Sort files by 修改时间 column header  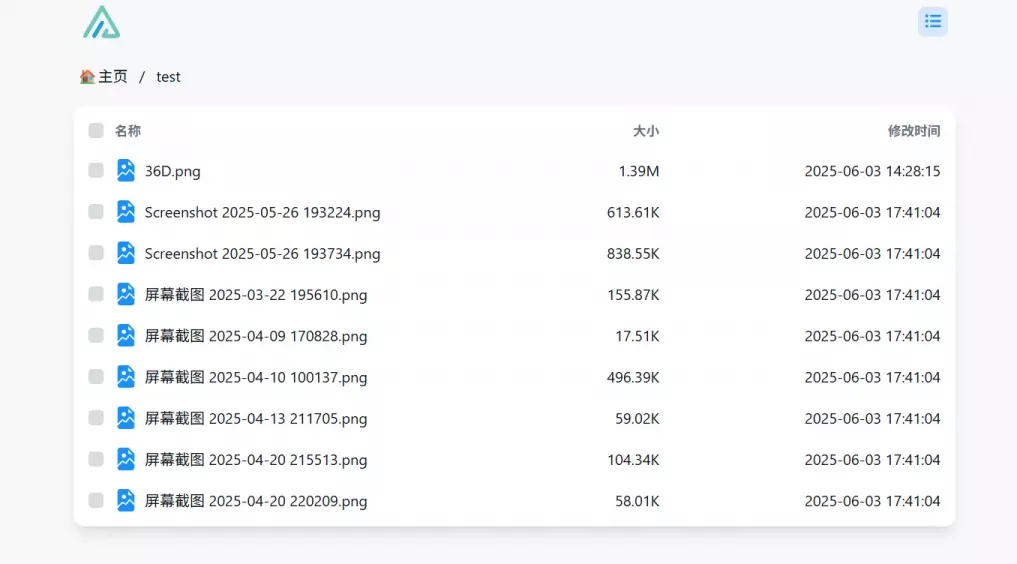(x=914, y=131)
